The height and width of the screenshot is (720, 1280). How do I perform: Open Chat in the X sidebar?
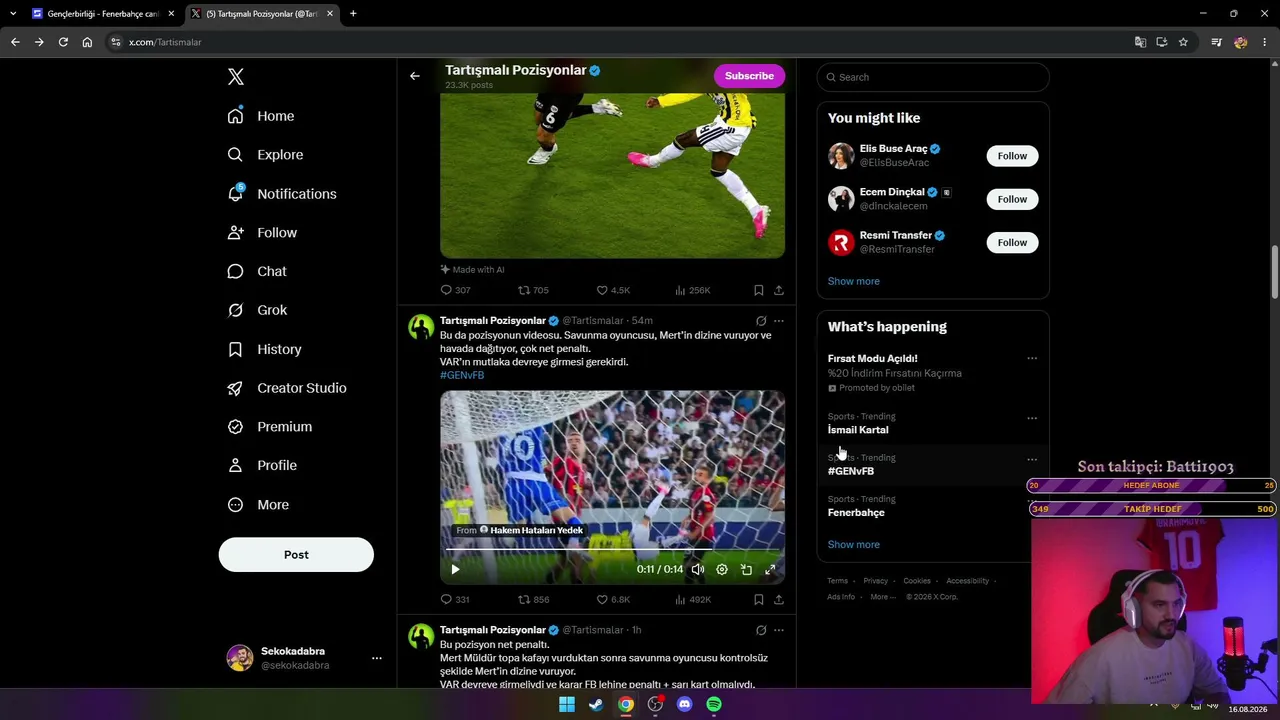pos(257,271)
